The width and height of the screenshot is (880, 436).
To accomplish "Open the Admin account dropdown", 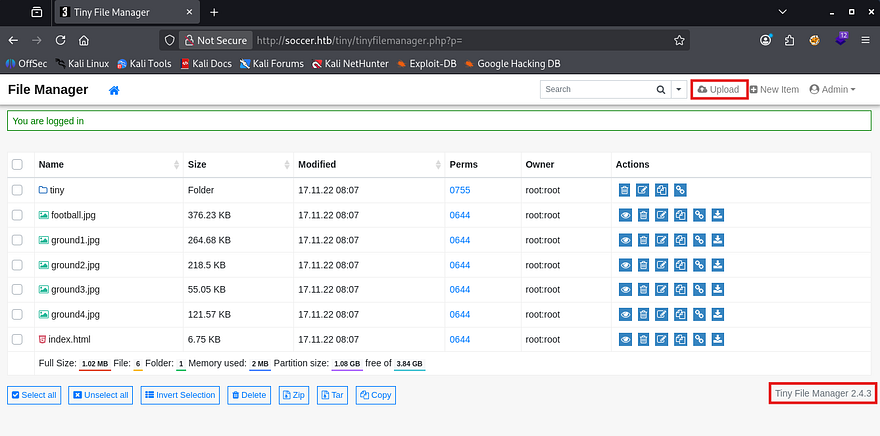I will click(x=832, y=90).
